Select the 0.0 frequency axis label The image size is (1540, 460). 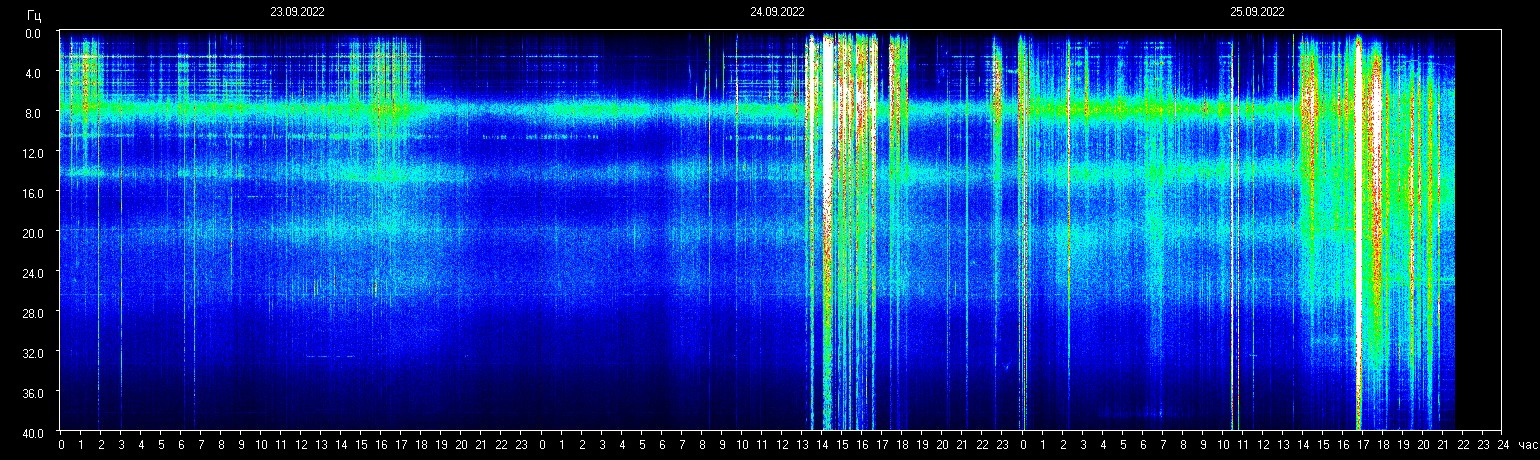pos(34,33)
